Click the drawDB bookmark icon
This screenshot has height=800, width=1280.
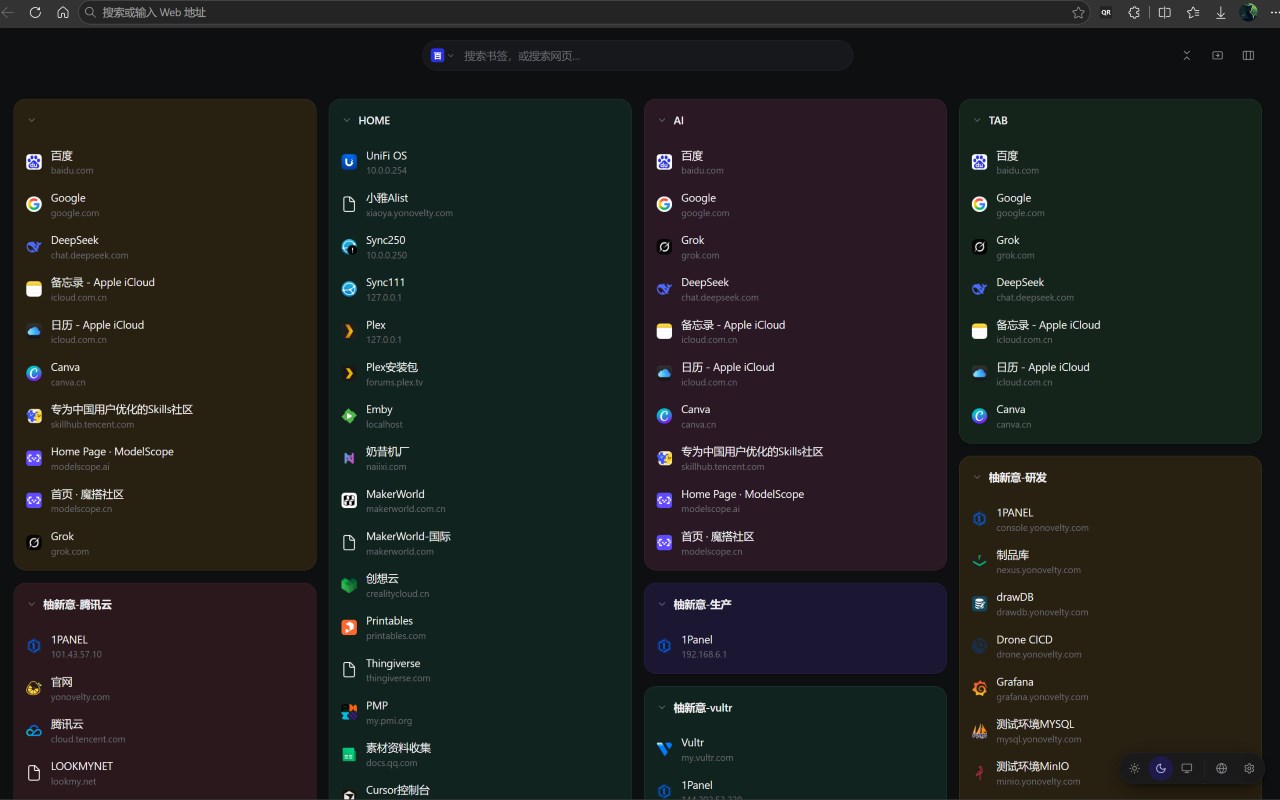point(979,604)
